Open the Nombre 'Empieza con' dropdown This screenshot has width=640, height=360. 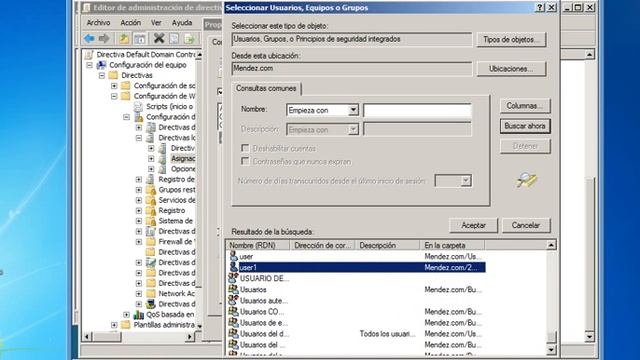[353, 110]
